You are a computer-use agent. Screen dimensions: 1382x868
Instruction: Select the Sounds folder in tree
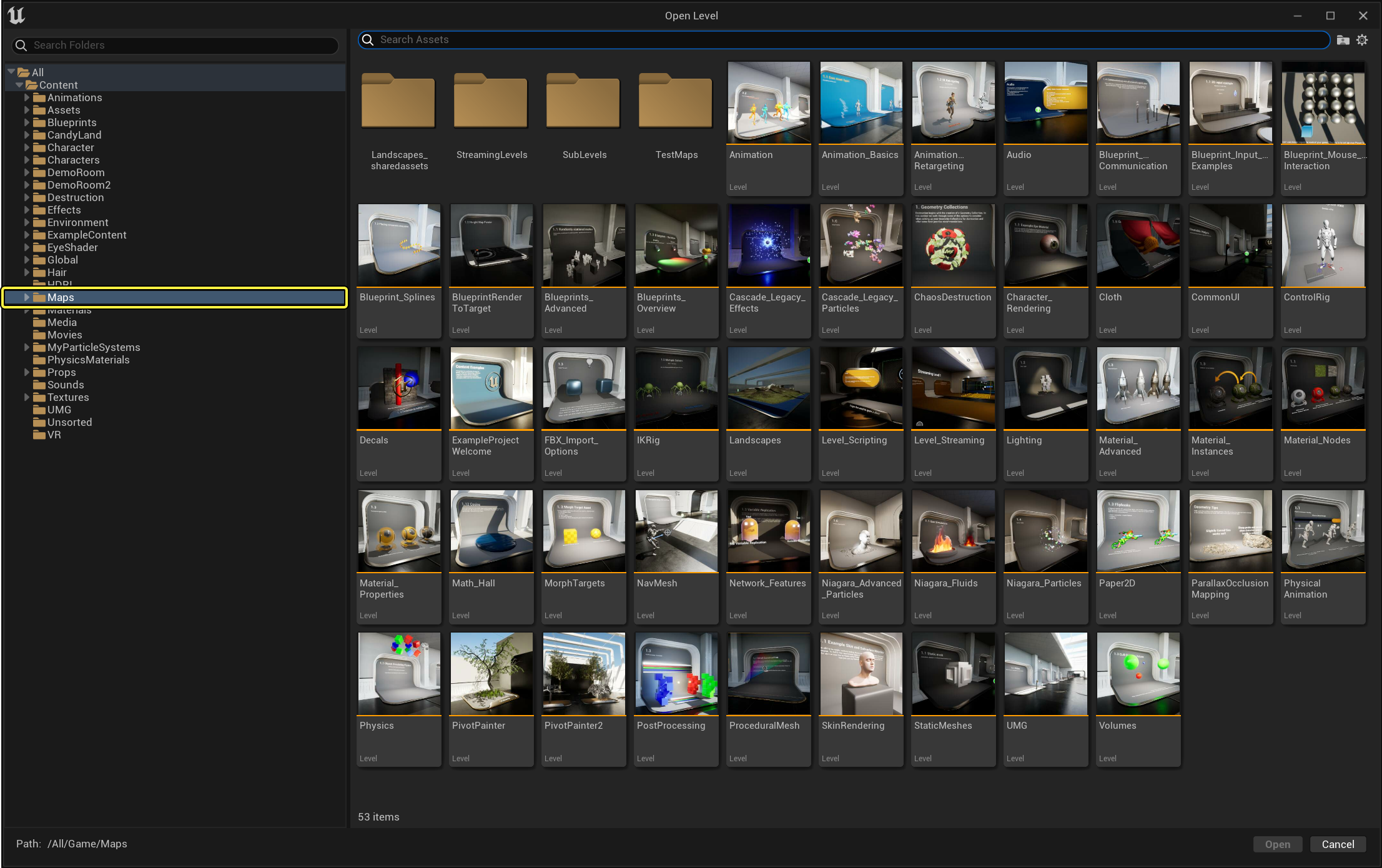(x=66, y=385)
